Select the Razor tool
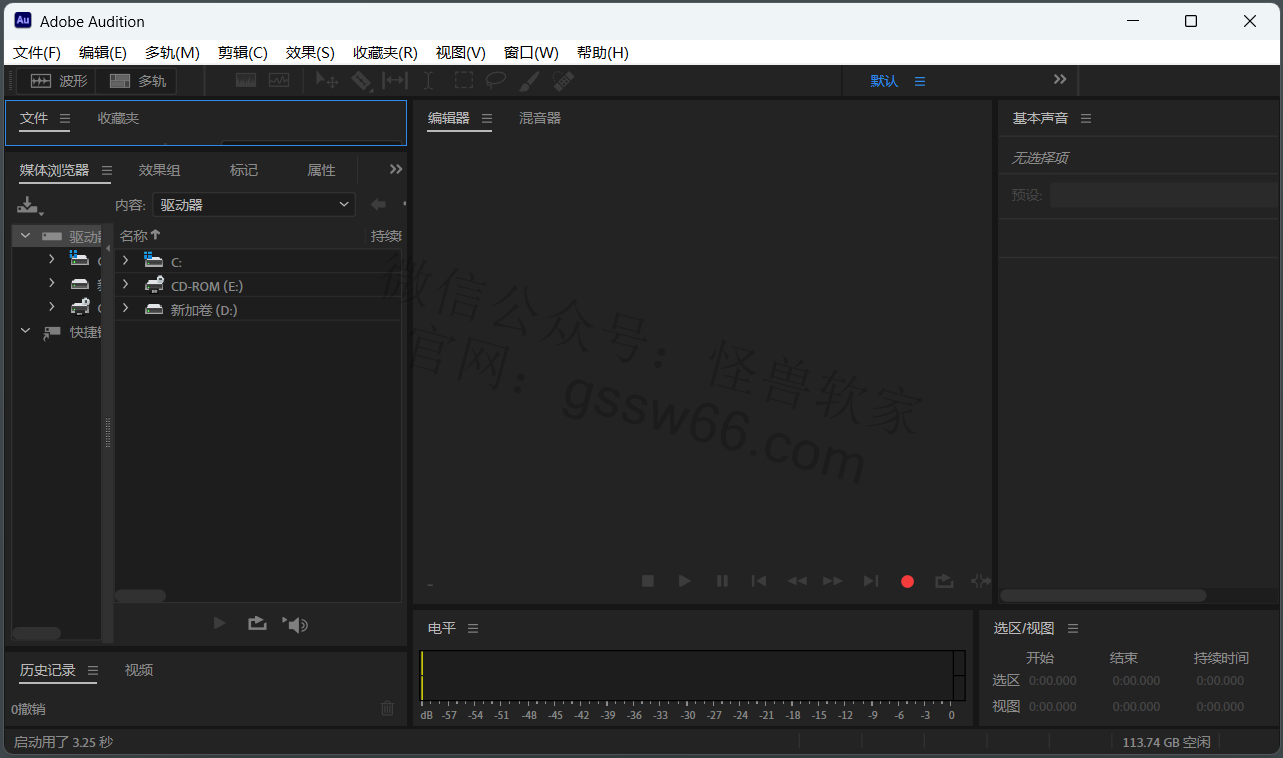Image resolution: width=1283 pixels, height=758 pixels. (x=361, y=80)
